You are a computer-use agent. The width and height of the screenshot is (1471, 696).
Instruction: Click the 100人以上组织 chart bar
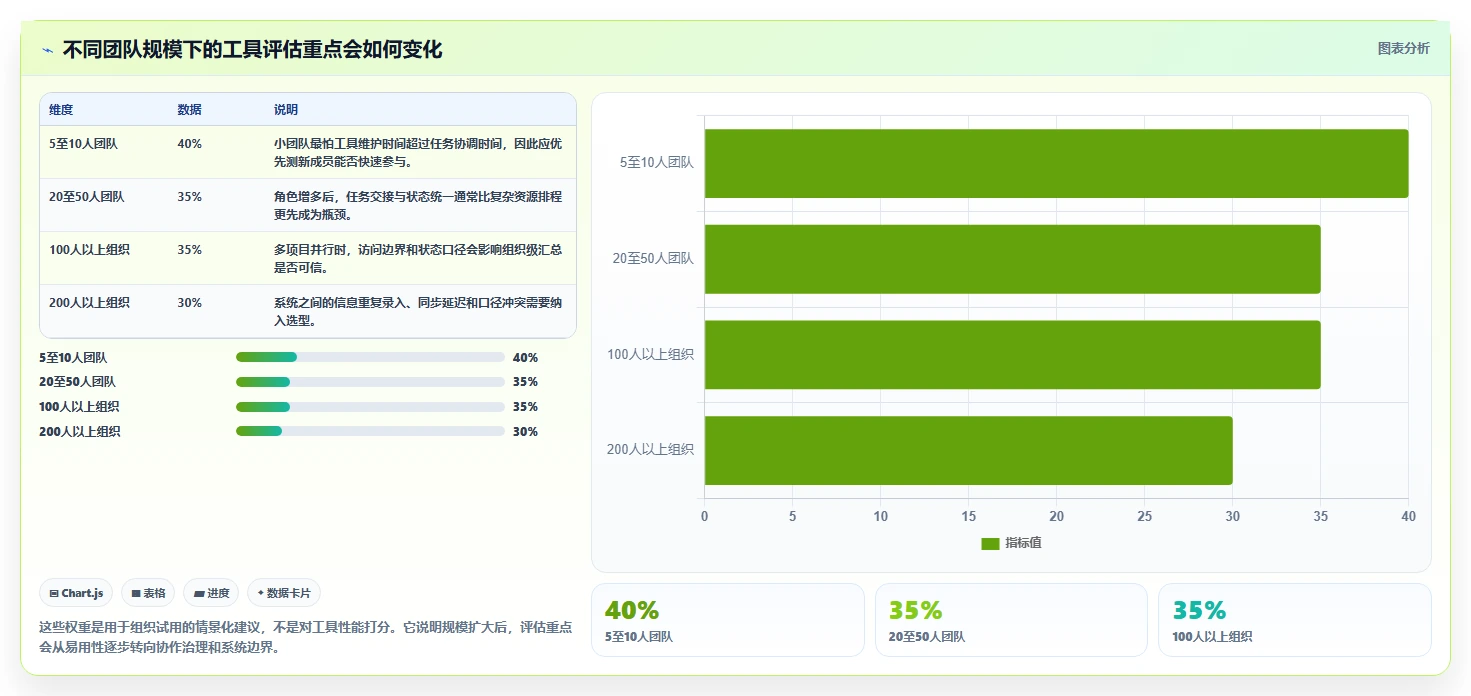1012,355
